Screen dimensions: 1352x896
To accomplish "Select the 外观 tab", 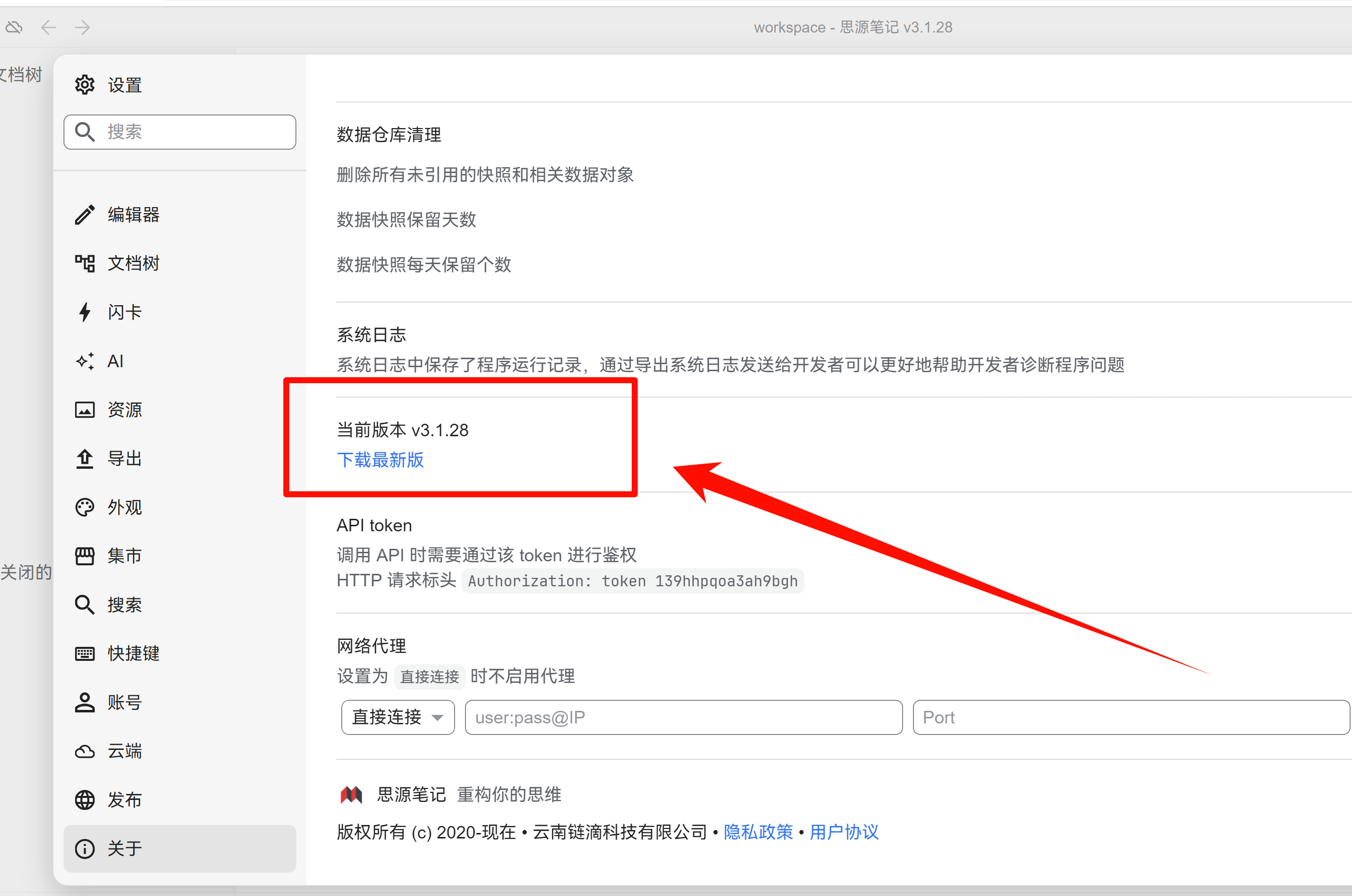I will (180, 507).
